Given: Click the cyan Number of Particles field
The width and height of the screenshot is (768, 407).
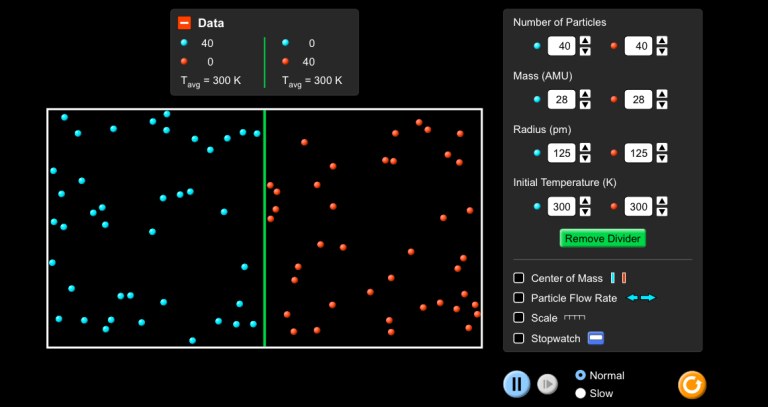Looking at the screenshot, I should coord(562,46).
